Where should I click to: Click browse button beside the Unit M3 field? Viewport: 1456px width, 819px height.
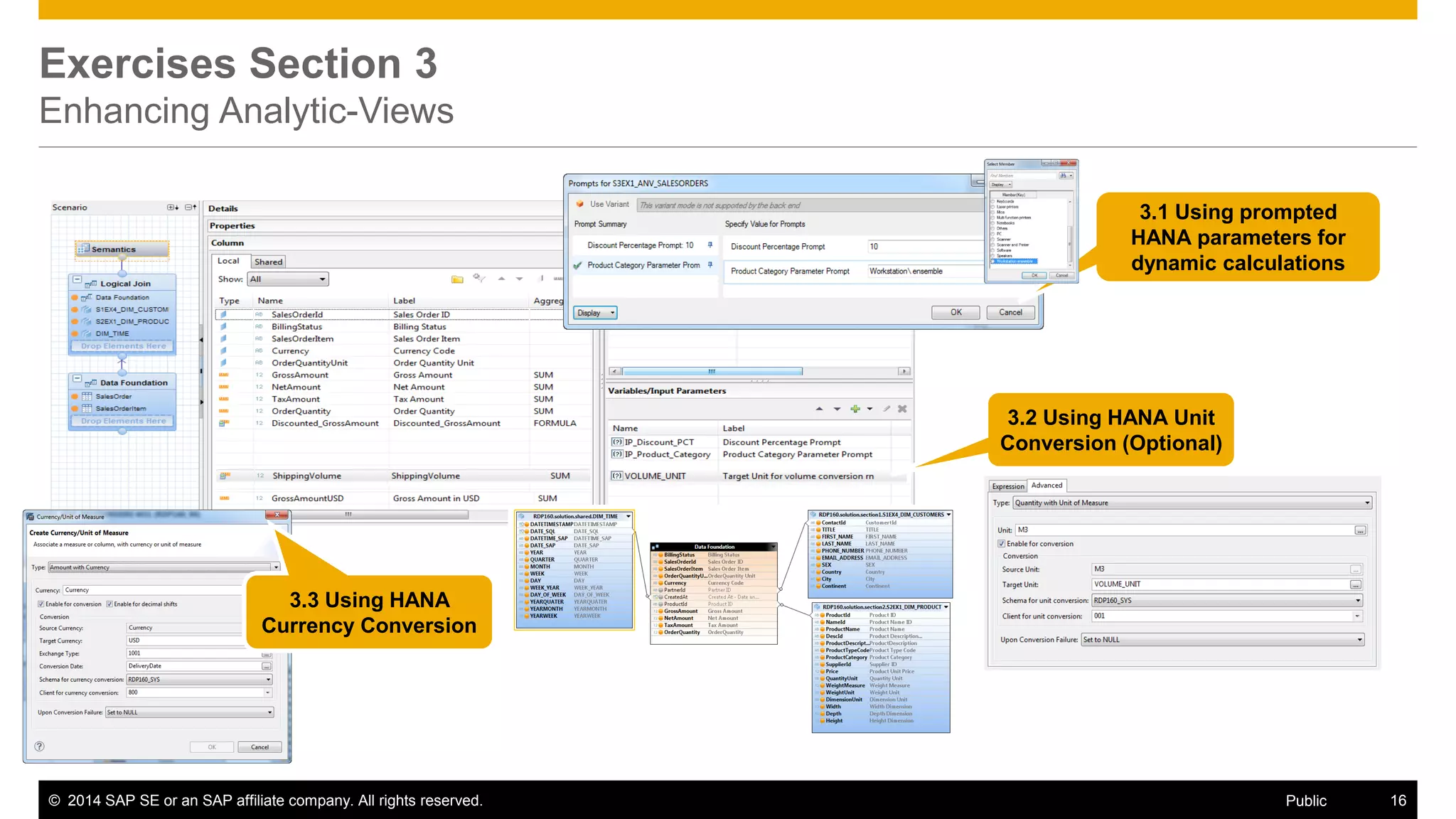(1359, 530)
